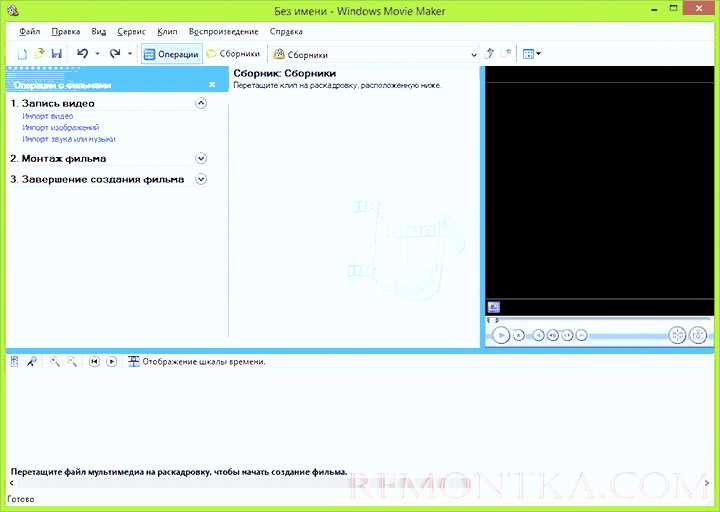Click the Сборник: Сборники heading
720x512 pixels.
(285, 73)
